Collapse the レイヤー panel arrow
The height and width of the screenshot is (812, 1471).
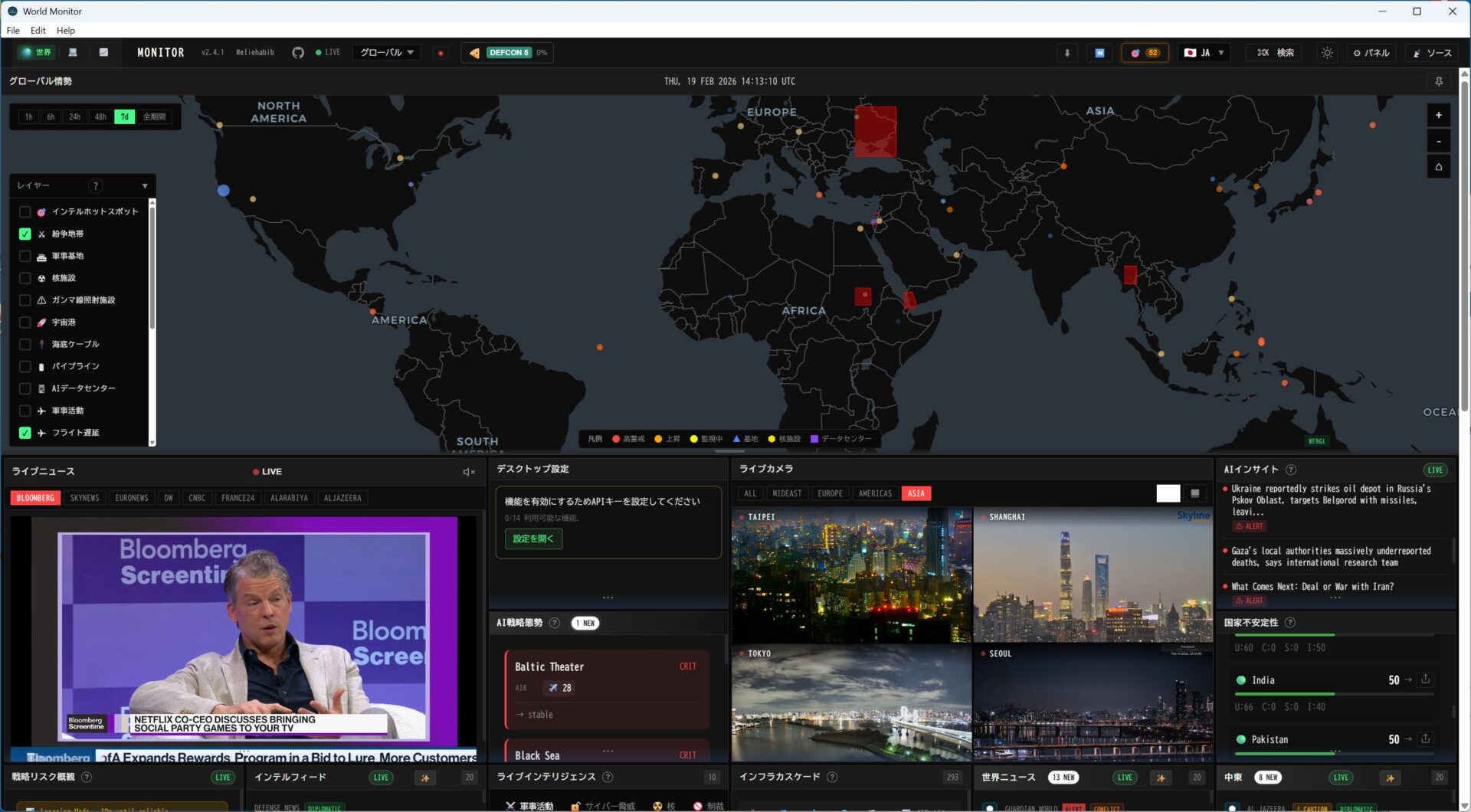coord(145,186)
